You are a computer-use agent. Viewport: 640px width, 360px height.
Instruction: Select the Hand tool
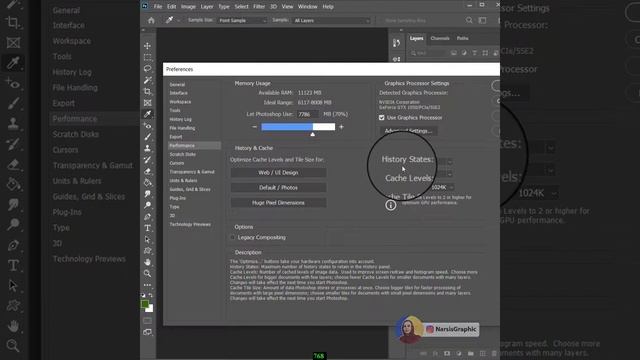147,262
